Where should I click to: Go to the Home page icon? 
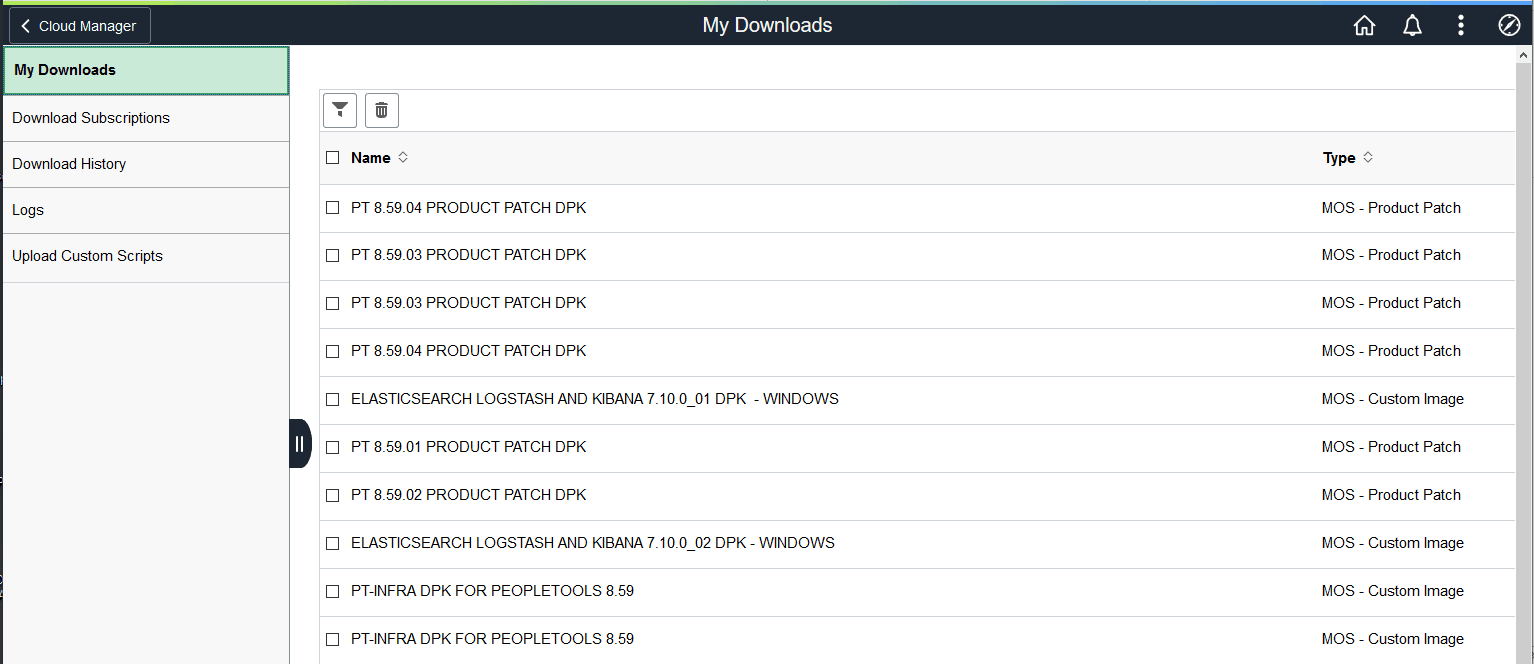(1364, 25)
